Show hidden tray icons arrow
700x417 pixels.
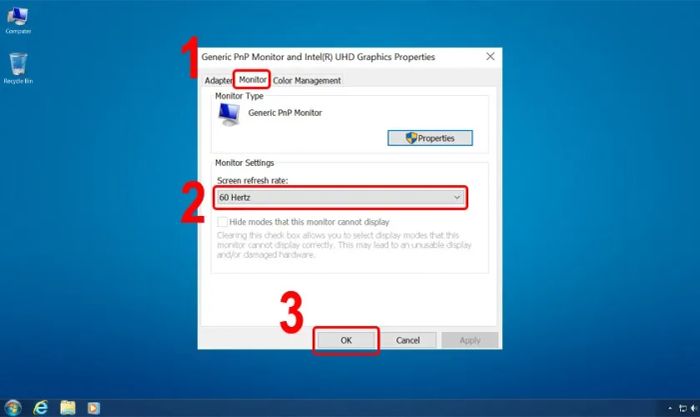pyautogui.click(x=670, y=408)
